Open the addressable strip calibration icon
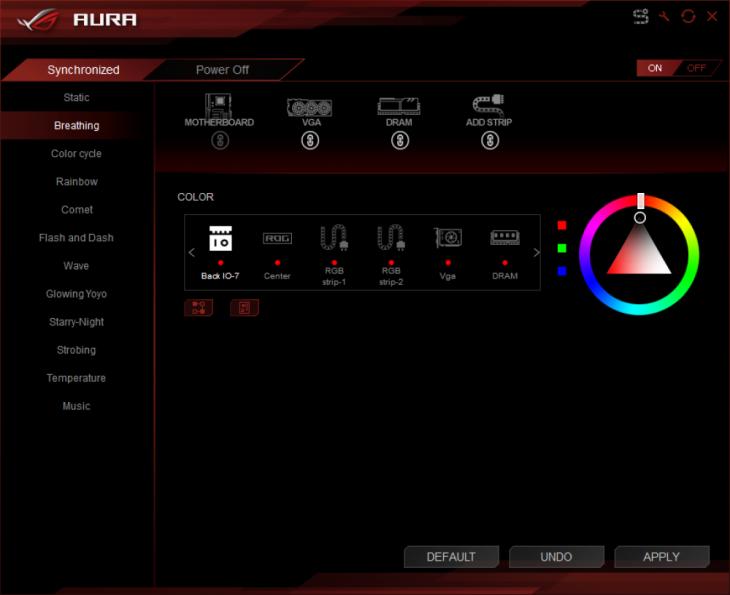The width and height of the screenshot is (730, 595). click(x=641, y=17)
